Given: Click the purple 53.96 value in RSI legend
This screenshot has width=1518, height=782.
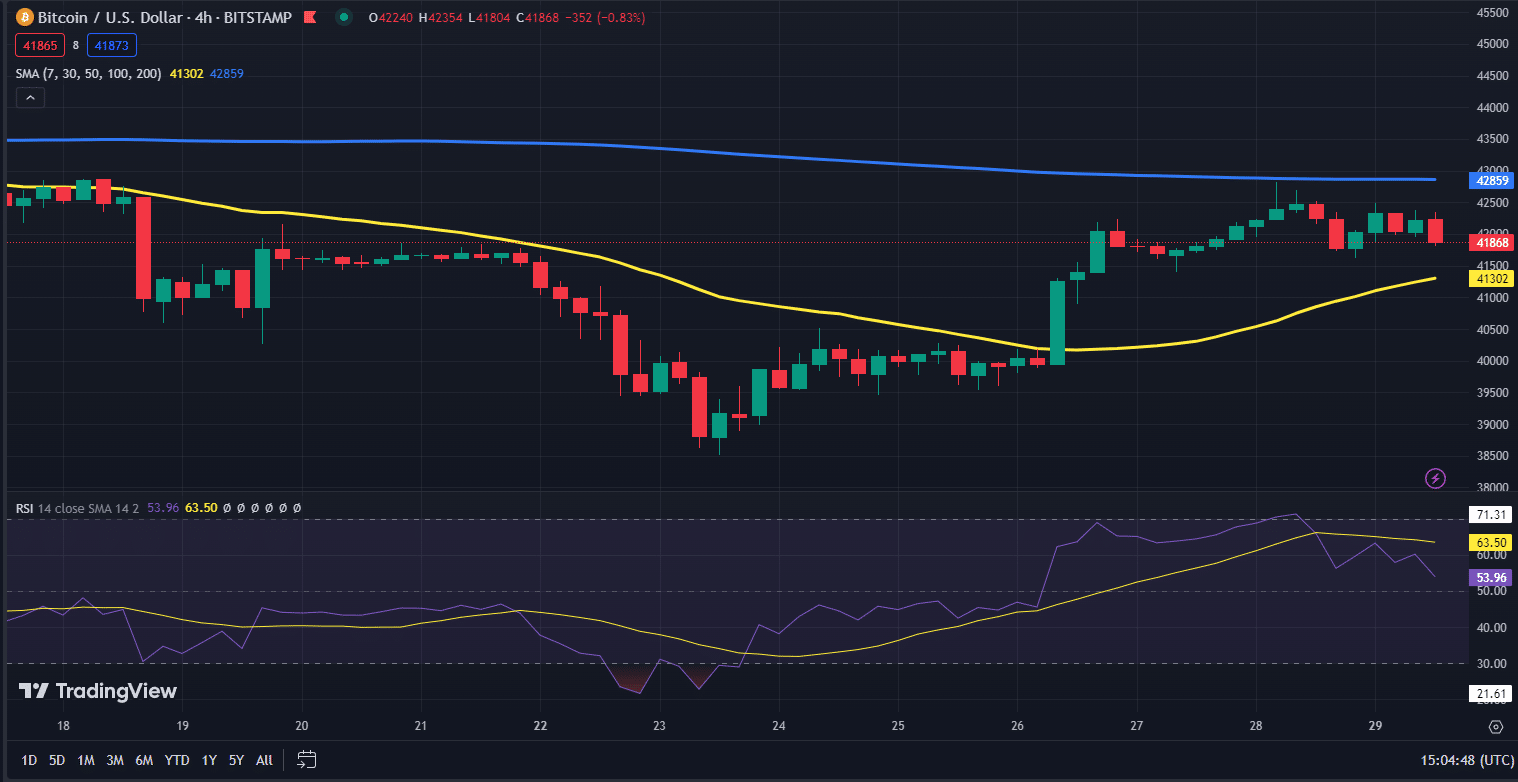Looking at the screenshot, I should (163, 508).
